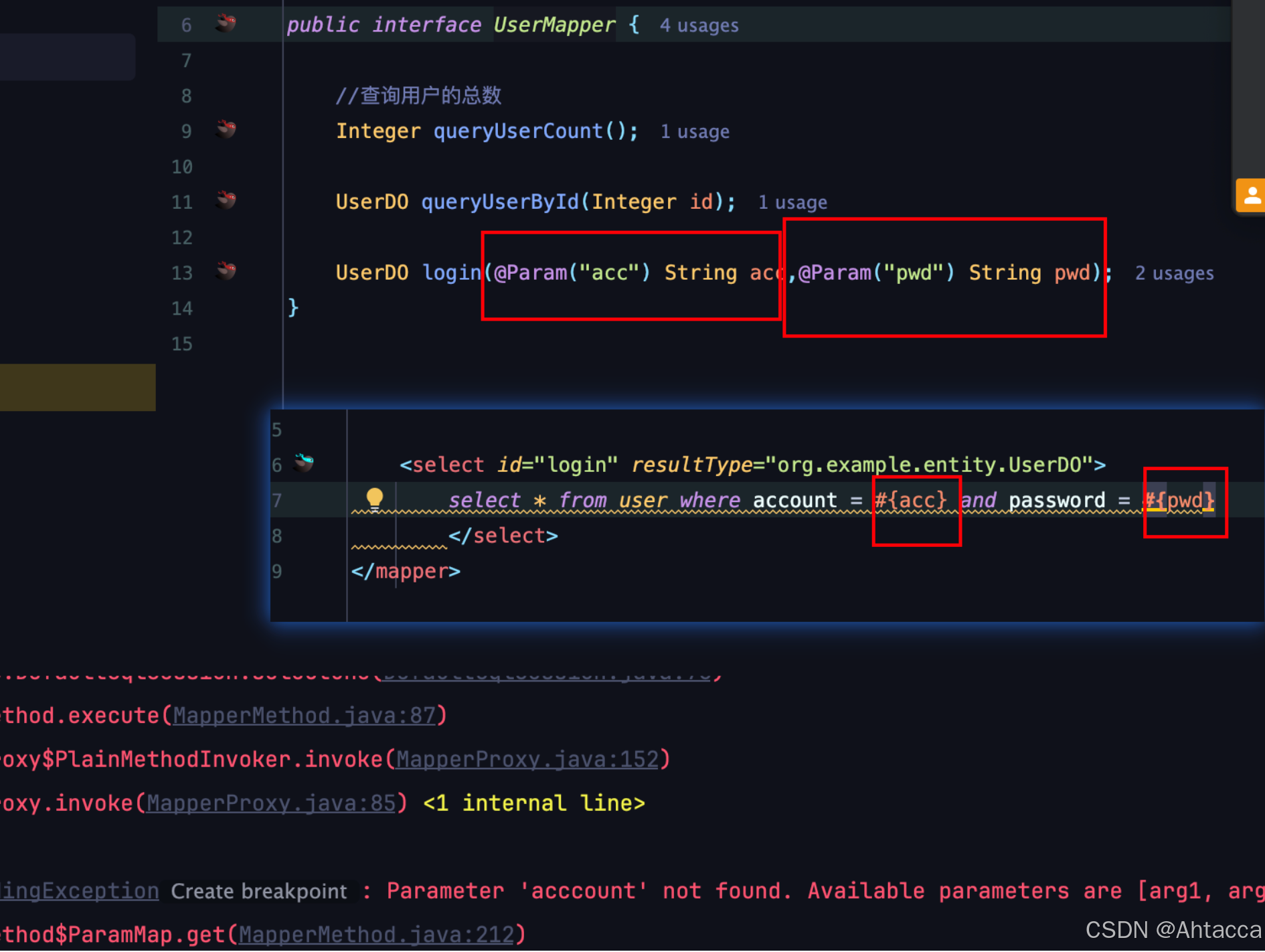The image size is (1265, 952).
Task: Follow the MapperProxy.java:85 link
Action: click(271, 803)
